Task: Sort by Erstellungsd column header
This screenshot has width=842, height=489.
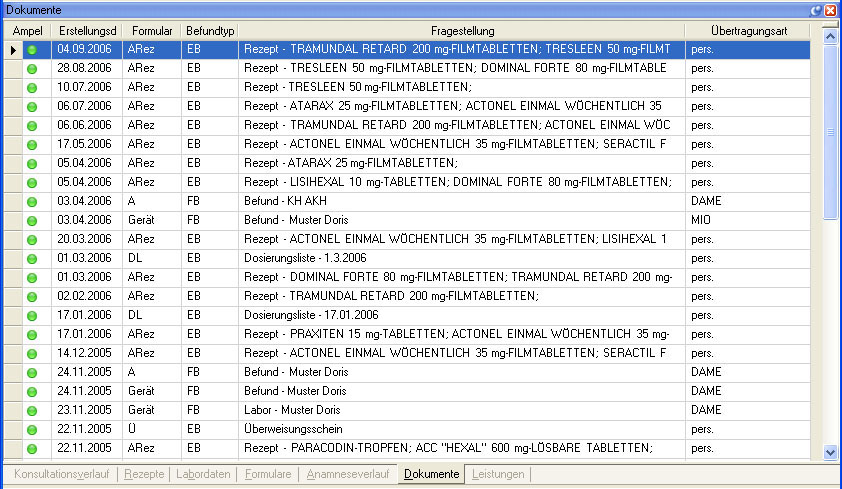Action: click(87, 31)
